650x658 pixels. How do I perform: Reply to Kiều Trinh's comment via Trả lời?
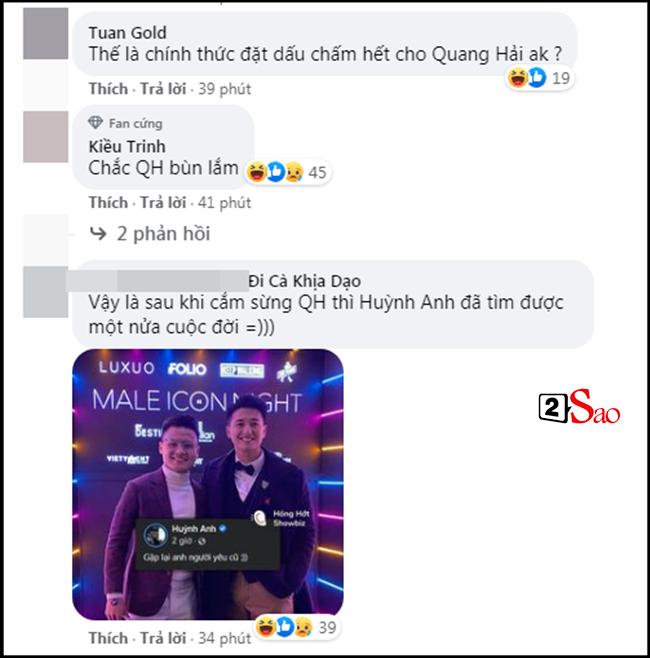163,203
